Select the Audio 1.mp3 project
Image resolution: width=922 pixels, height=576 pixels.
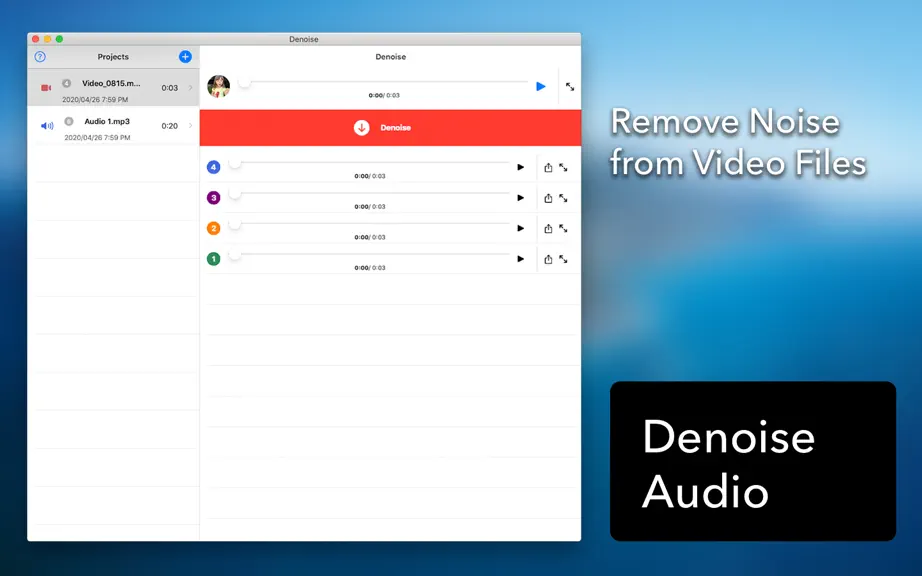click(x=113, y=126)
